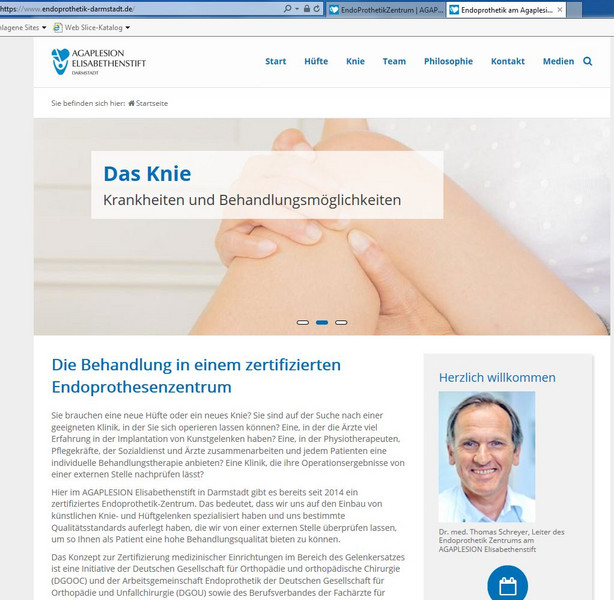Viewport: 614px width, 600px height.
Task: Click the calendar icon circle in sidebar
Action: tap(507, 583)
